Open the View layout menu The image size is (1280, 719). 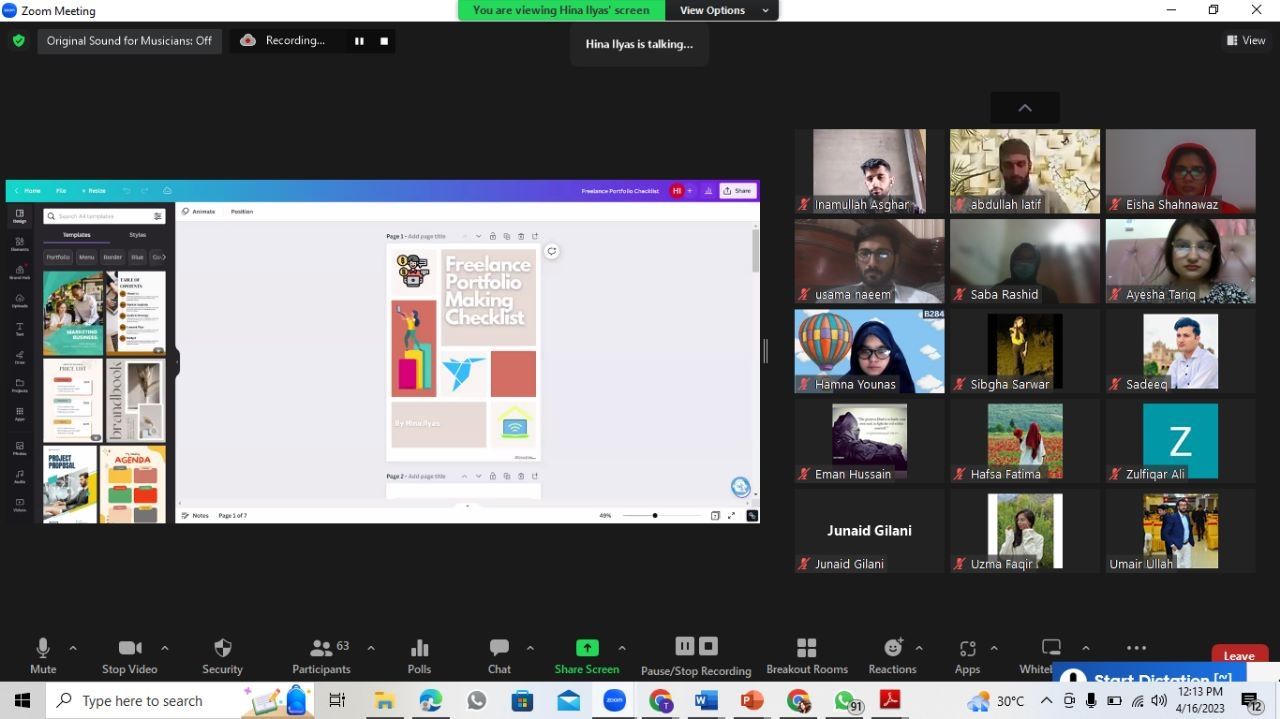click(x=1246, y=41)
